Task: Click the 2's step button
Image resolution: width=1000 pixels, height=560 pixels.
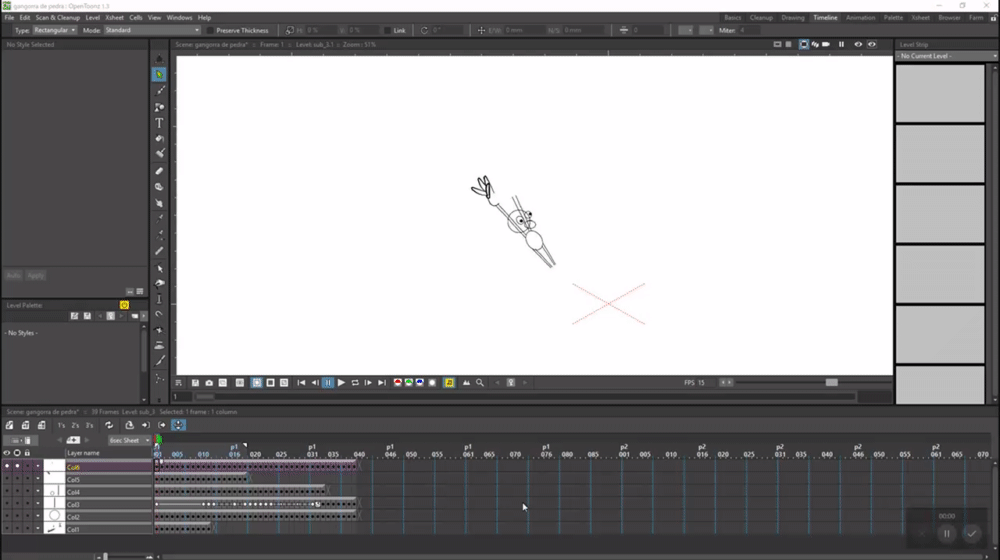Action: (75, 425)
